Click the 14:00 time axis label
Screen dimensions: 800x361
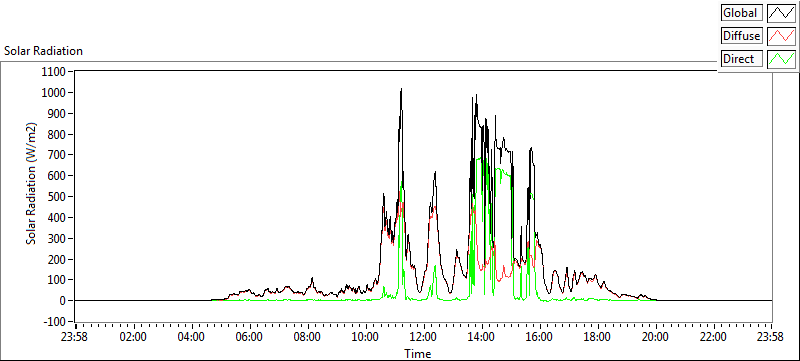pyautogui.click(x=482, y=337)
